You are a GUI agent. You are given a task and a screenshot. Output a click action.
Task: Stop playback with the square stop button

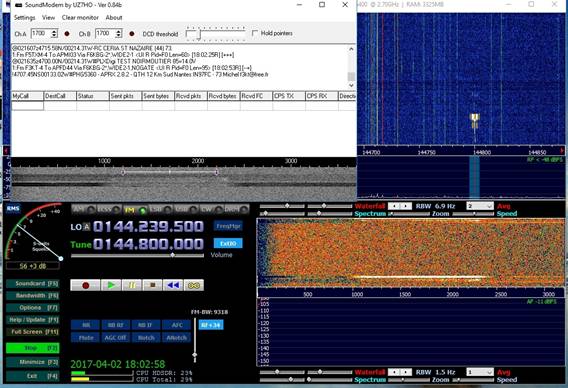(153, 285)
